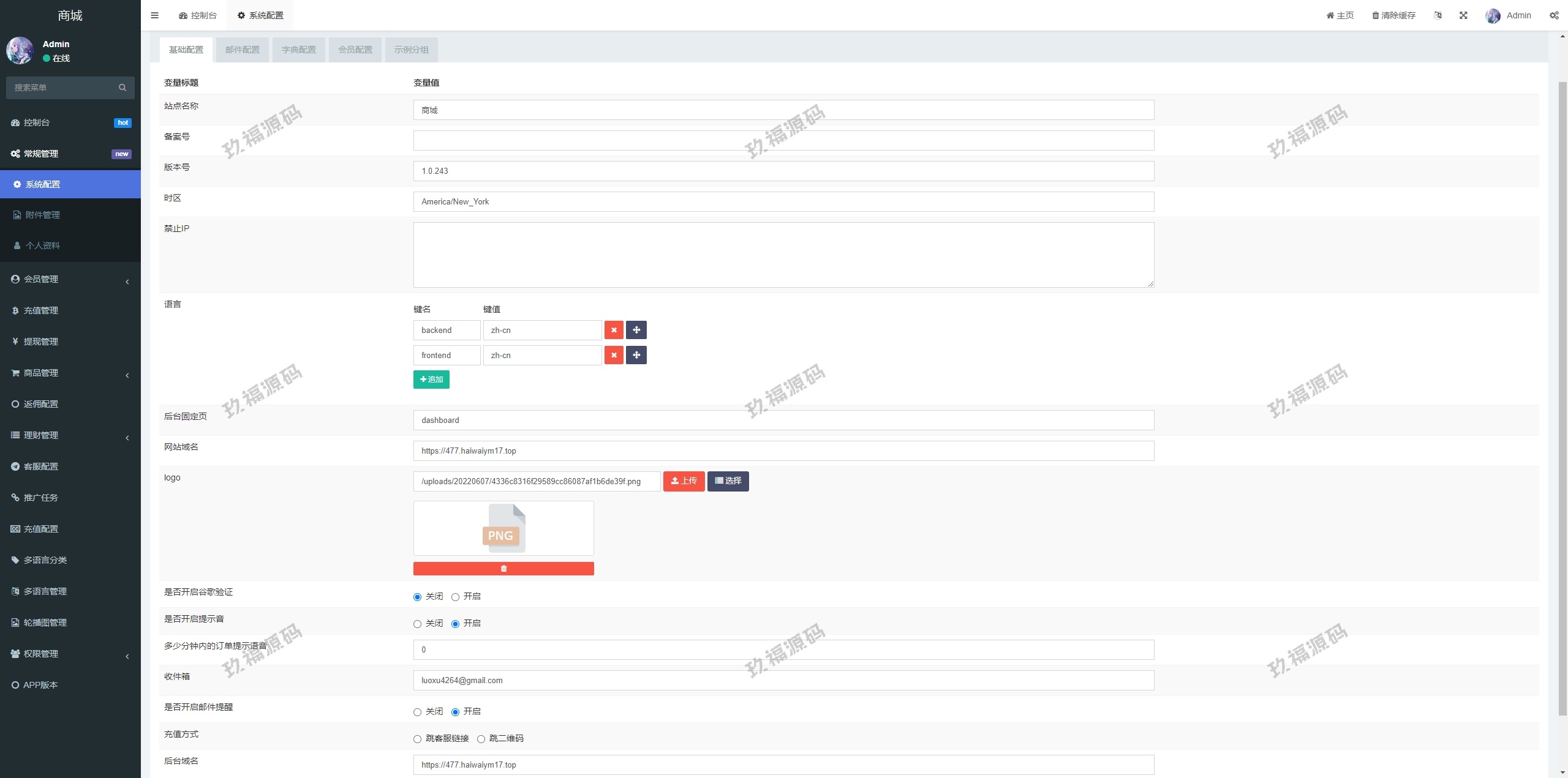The image size is (1568, 778).
Task: Delete the backend language row with red X
Action: [614, 330]
